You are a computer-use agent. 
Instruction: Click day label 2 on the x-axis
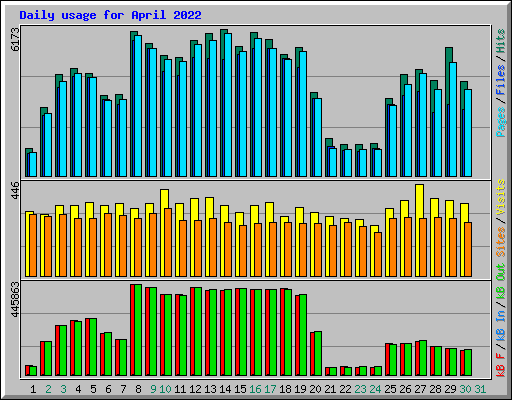click(48, 389)
